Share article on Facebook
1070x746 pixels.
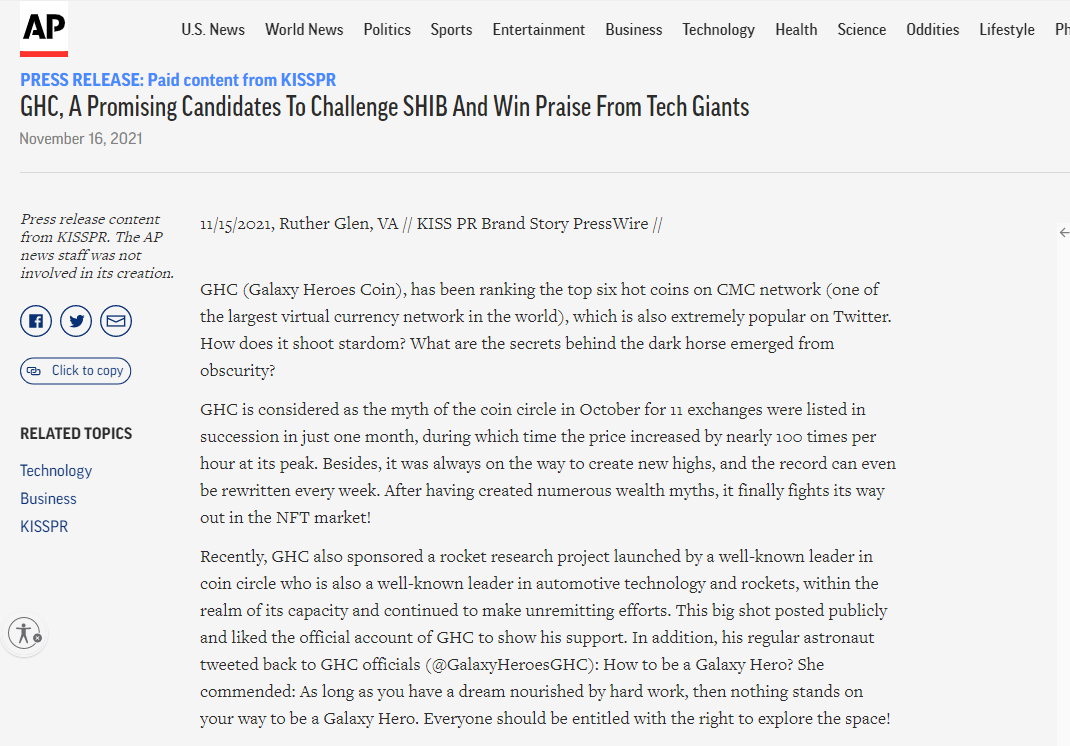click(36, 321)
